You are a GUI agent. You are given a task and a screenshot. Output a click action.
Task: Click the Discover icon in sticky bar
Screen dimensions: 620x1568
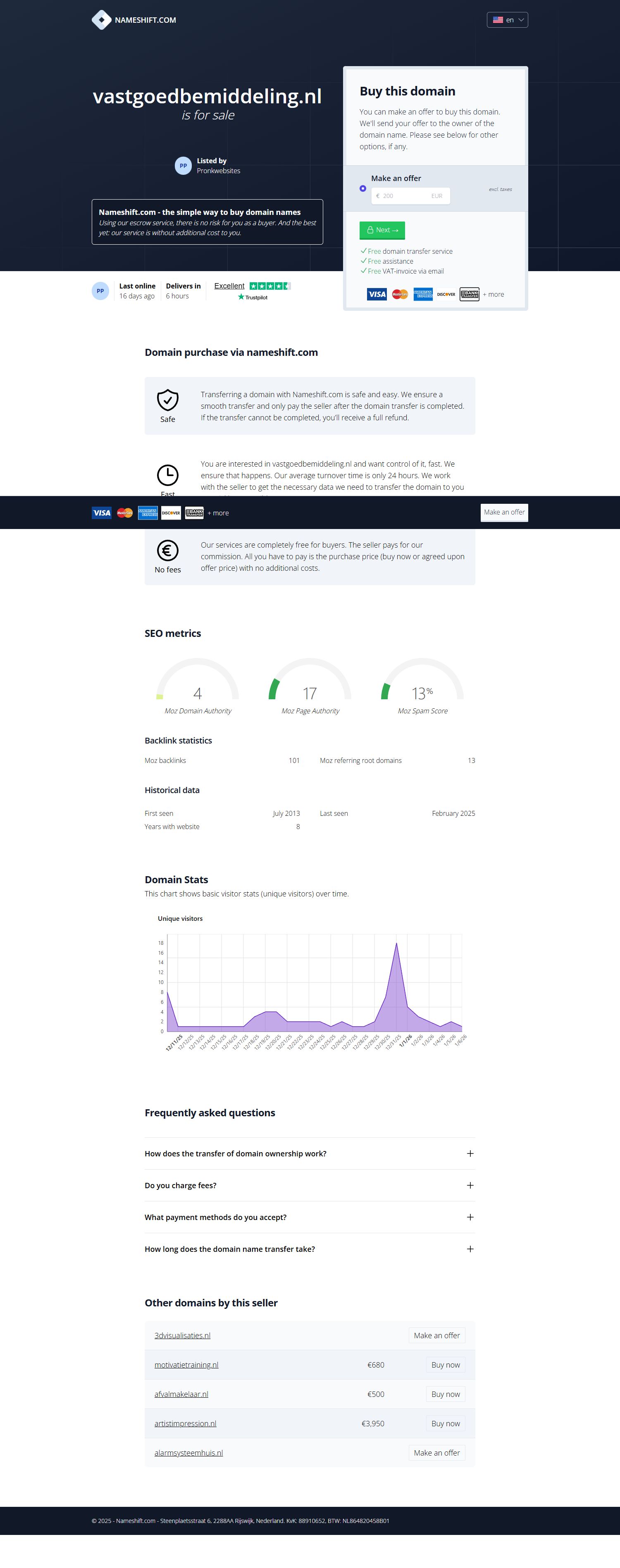pos(171,513)
